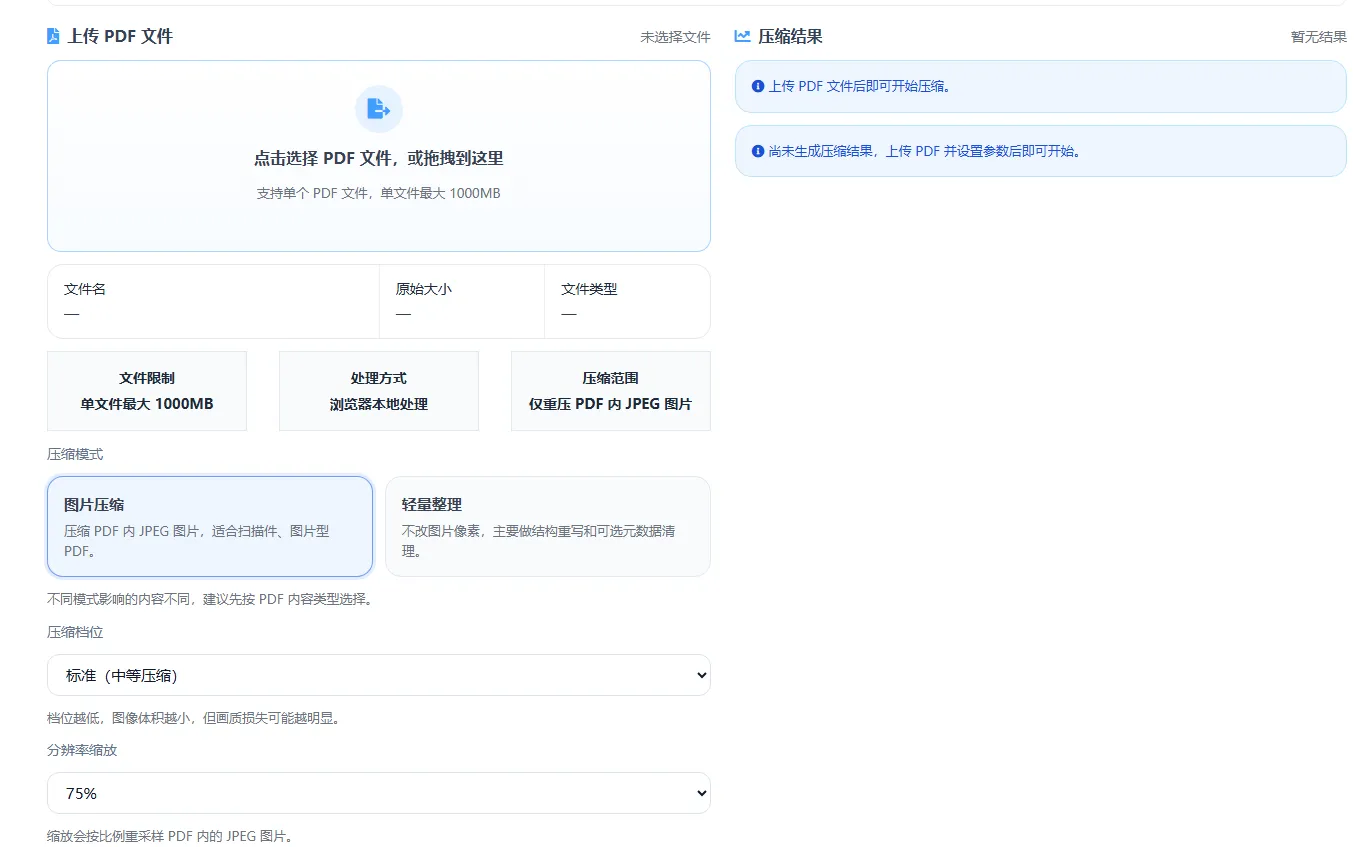Click the chevron on the 分辨率缩放 selector
Screen dimensions: 1372x847
(x=698, y=793)
